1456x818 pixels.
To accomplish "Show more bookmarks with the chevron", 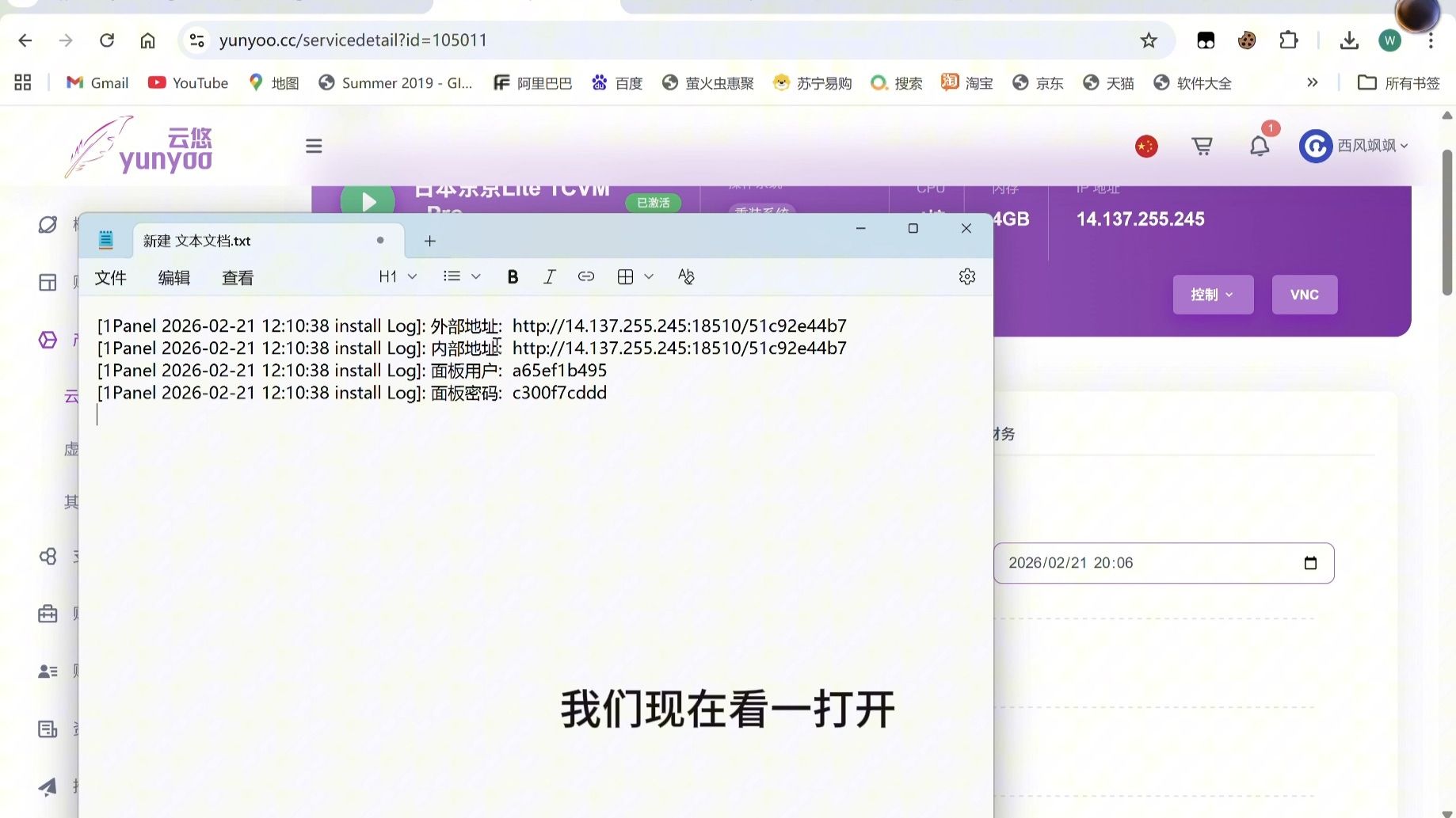I will 1313,83.
